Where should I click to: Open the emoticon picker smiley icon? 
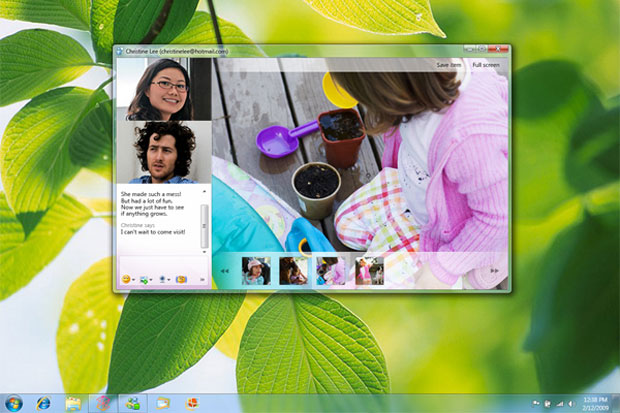click(126, 279)
